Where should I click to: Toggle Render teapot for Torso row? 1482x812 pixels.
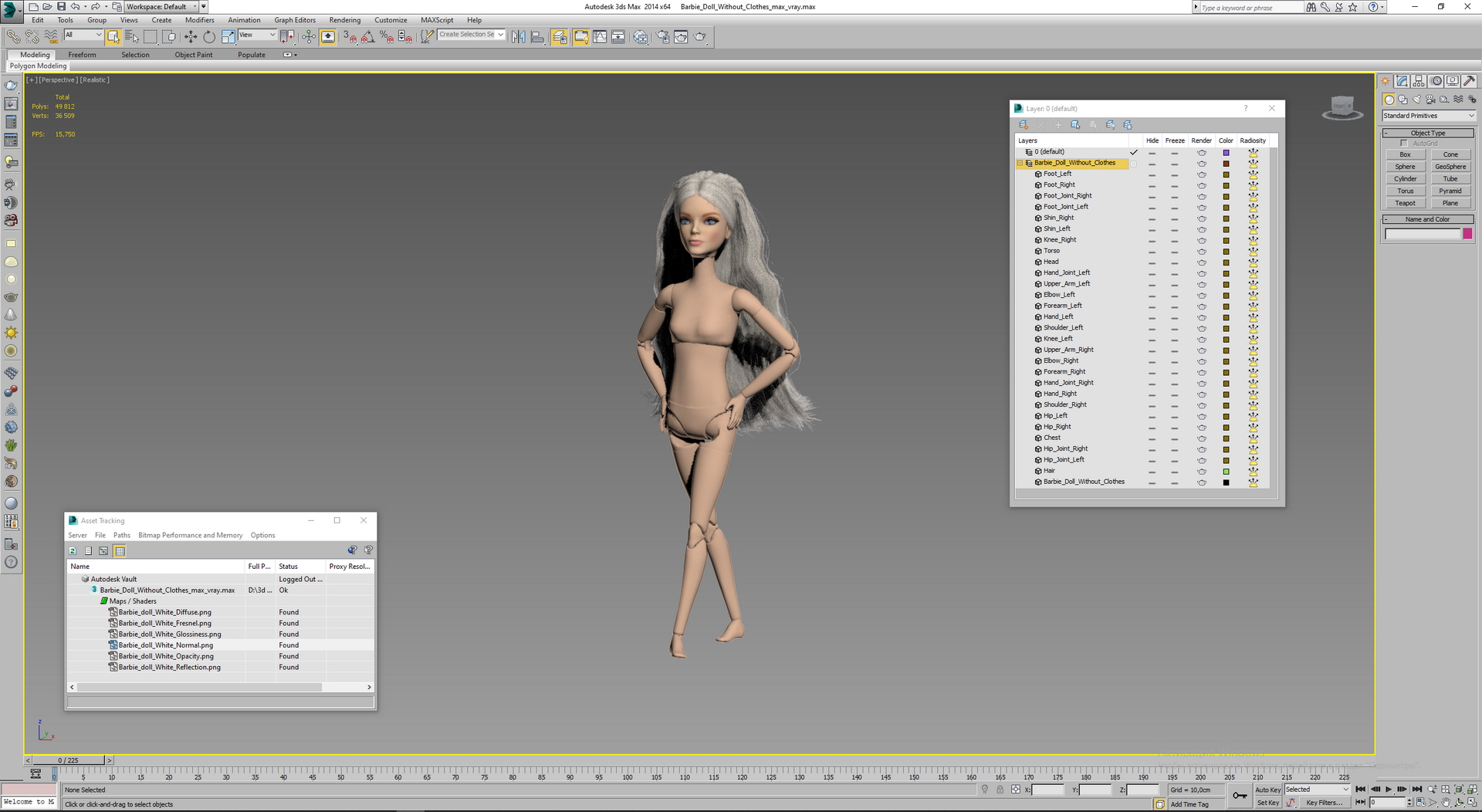click(1202, 251)
